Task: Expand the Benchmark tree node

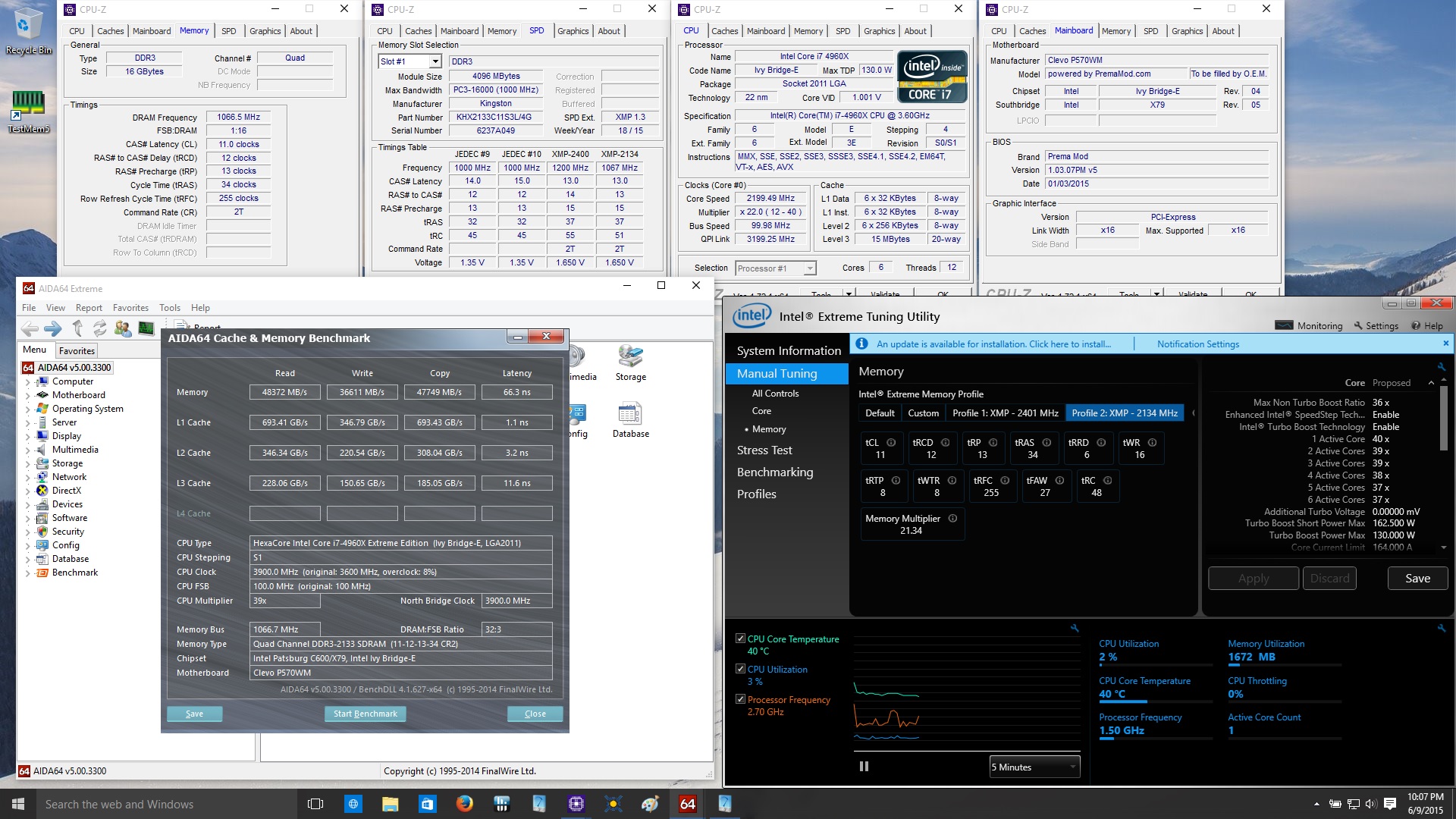Action: click(x=28, y=573)
